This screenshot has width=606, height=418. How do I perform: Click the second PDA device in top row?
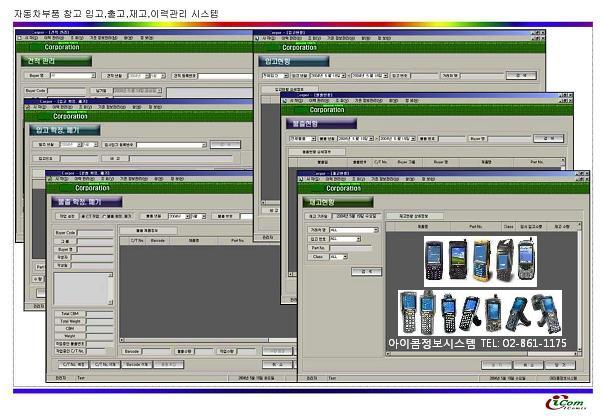[458, 260]
